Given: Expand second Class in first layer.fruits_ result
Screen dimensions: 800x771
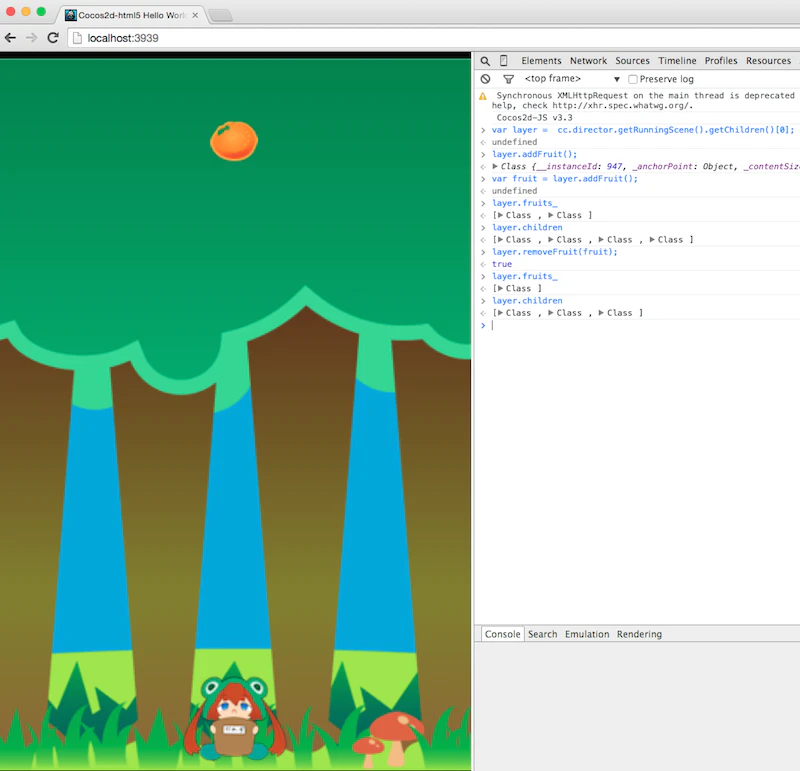Looking at the screenshot, I should point(551,215).
